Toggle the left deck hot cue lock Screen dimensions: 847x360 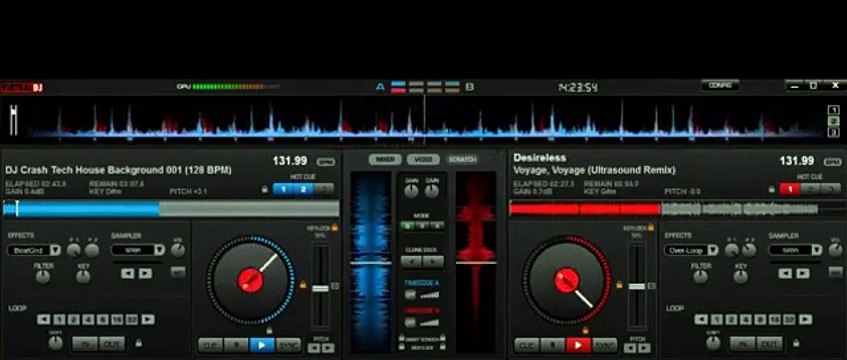265,189
